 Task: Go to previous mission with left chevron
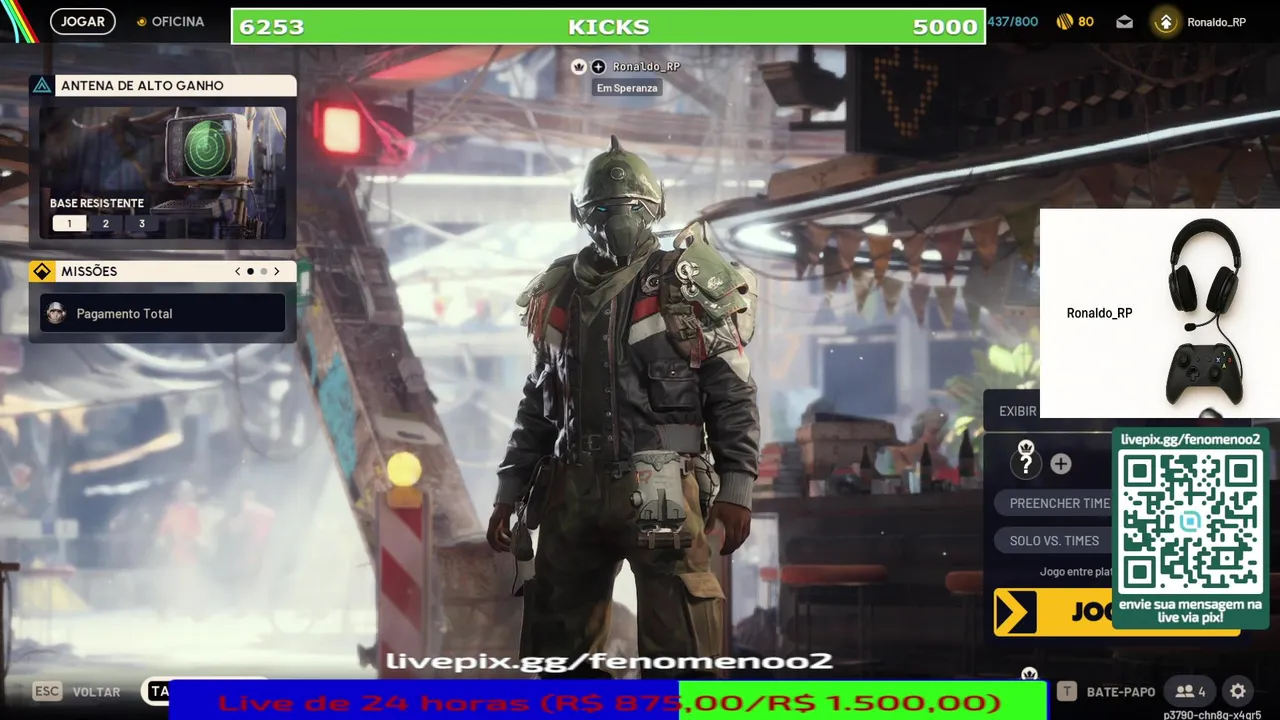tap(237, 271)
